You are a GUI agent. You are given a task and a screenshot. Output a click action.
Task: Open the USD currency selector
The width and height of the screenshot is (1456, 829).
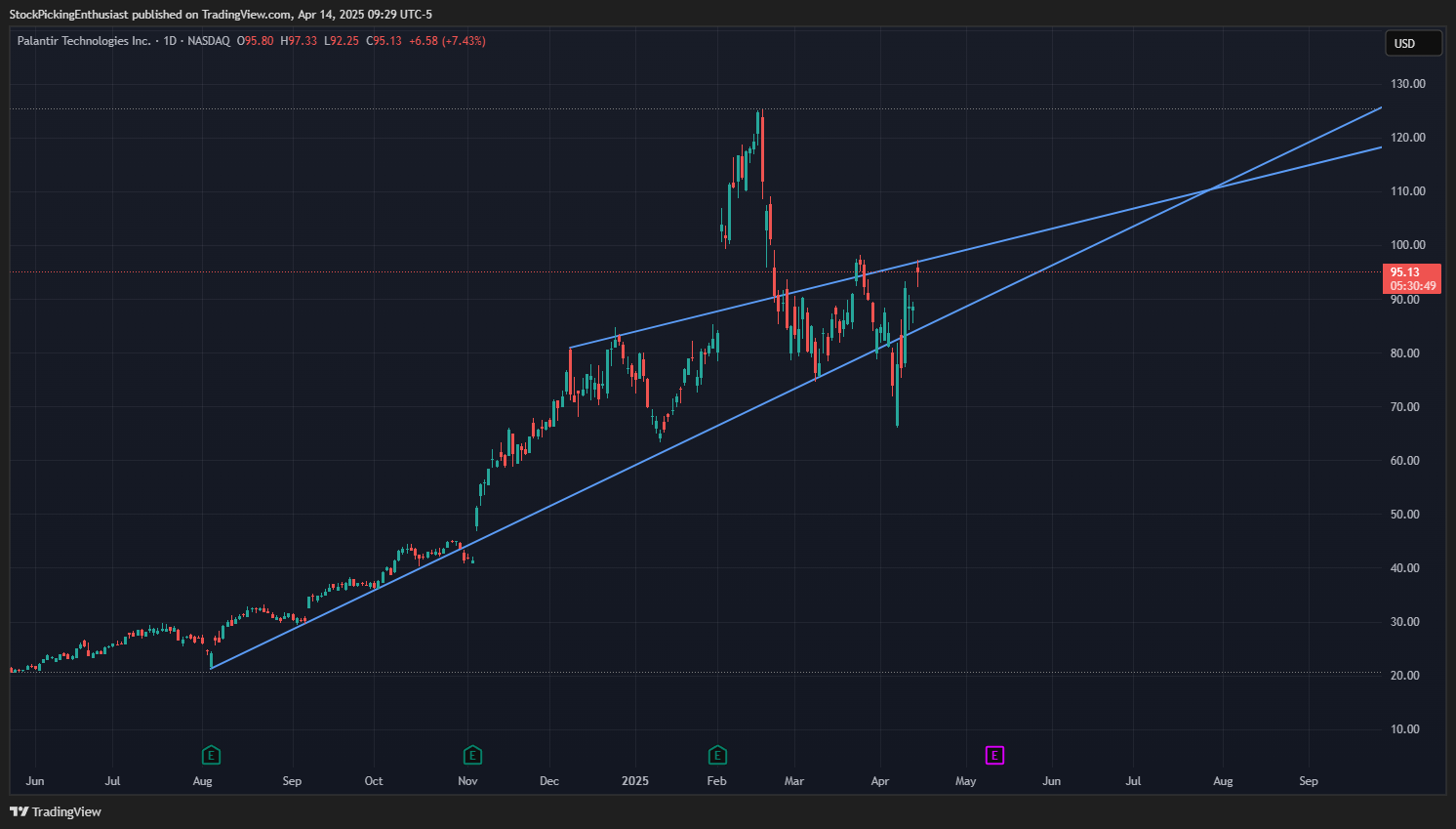pyautogui.click(x=1413, y=43)
